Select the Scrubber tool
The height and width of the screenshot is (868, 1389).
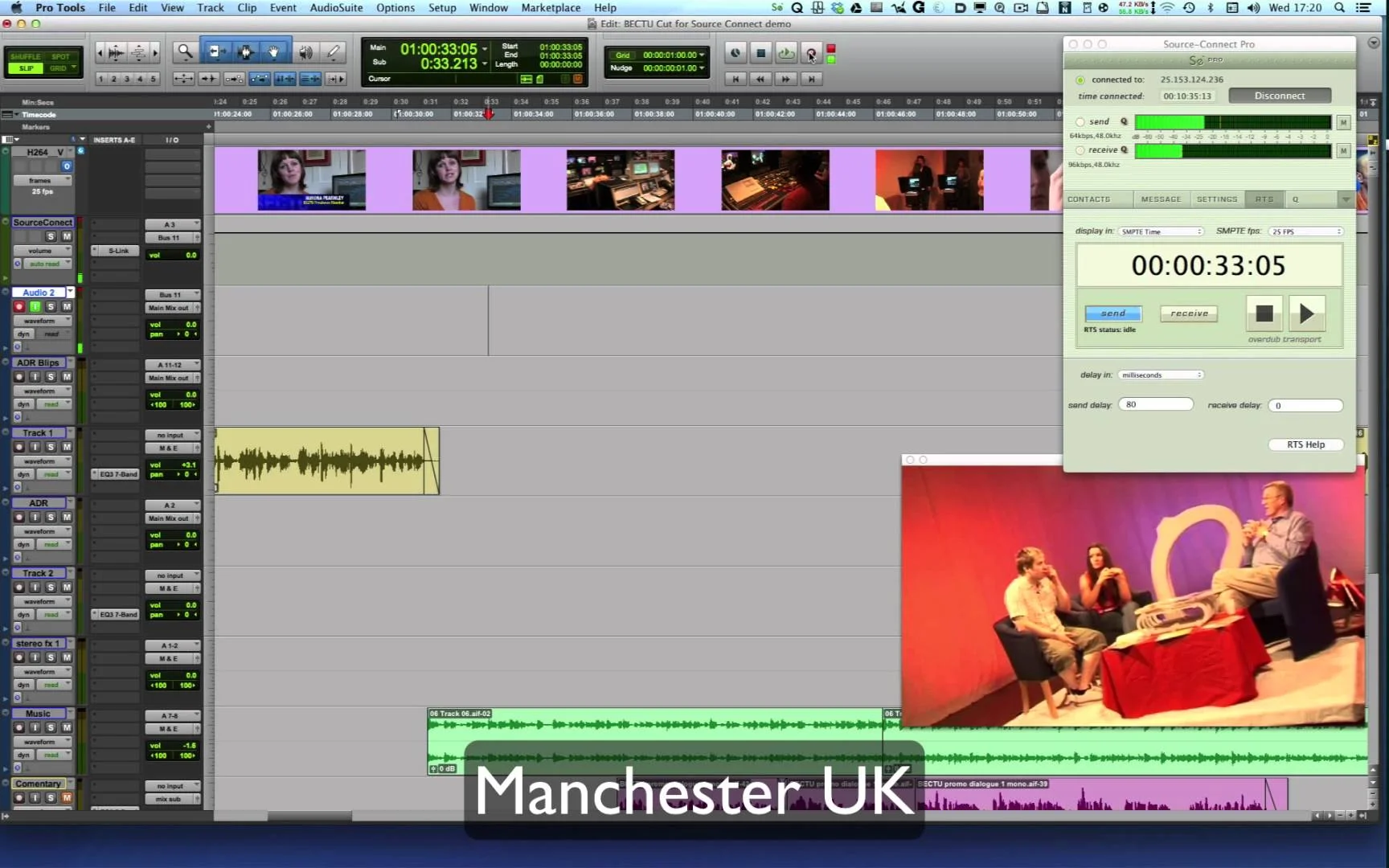click(x=305, y=51)
